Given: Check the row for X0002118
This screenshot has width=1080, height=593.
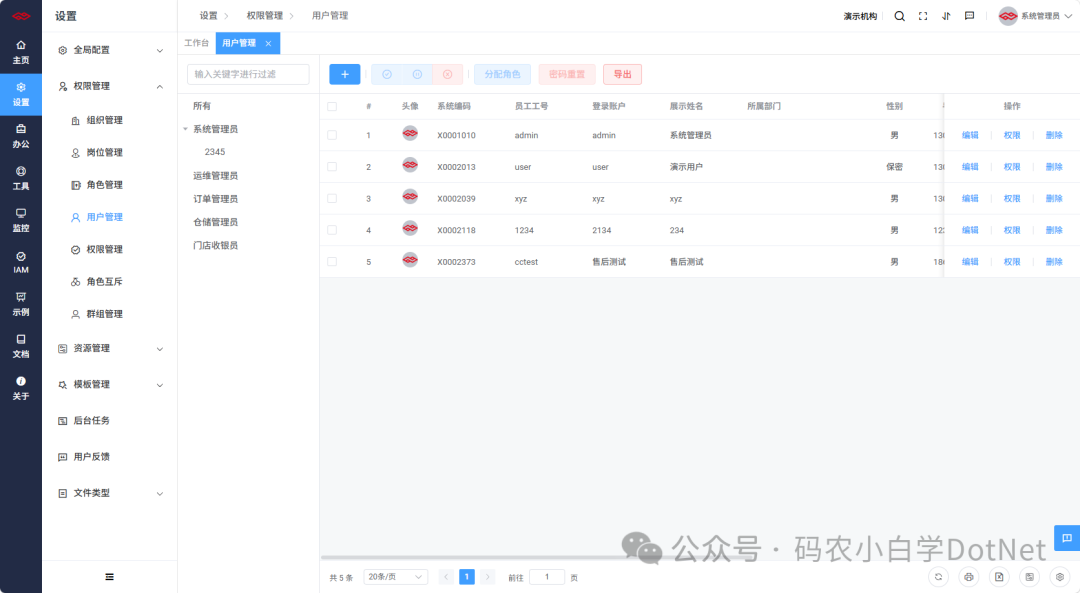Looking at the screenshot, I should click(332, 230).
